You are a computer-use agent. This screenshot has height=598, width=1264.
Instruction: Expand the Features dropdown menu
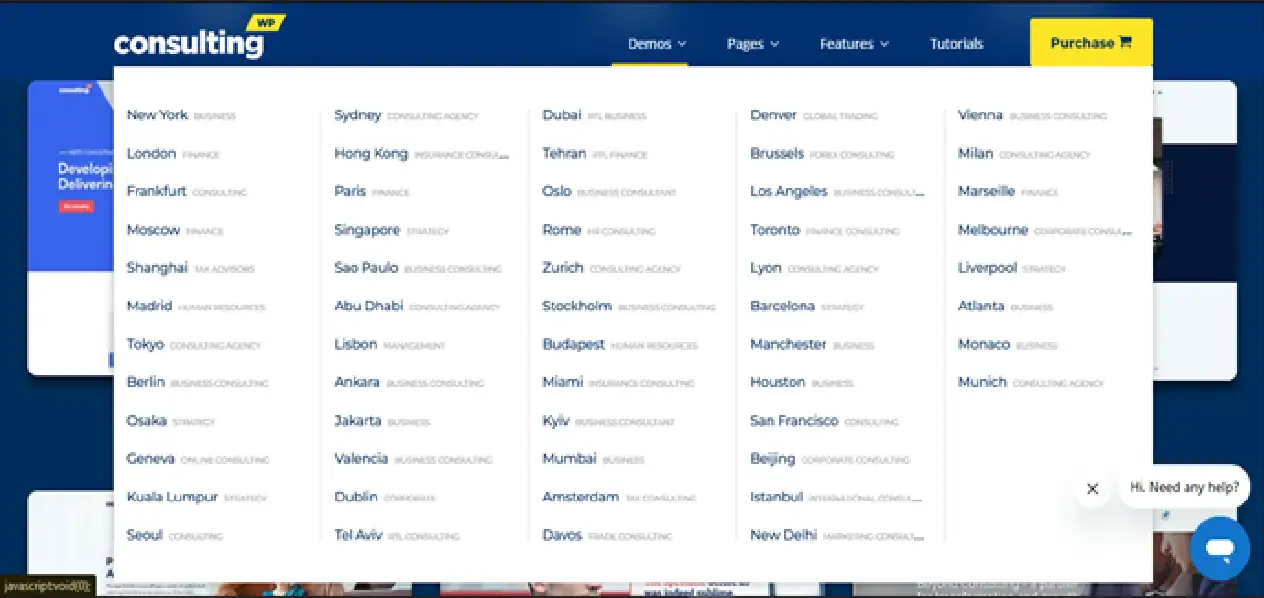coord(854,44)
